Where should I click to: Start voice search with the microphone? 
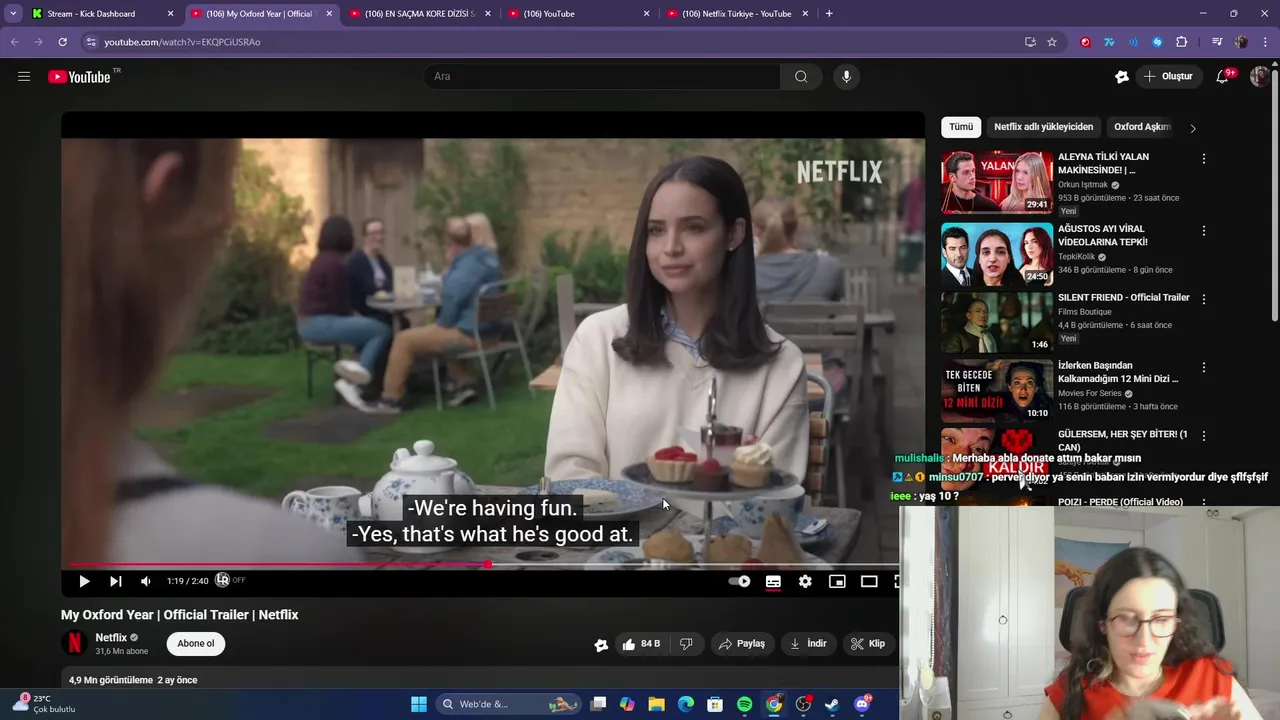846,77
